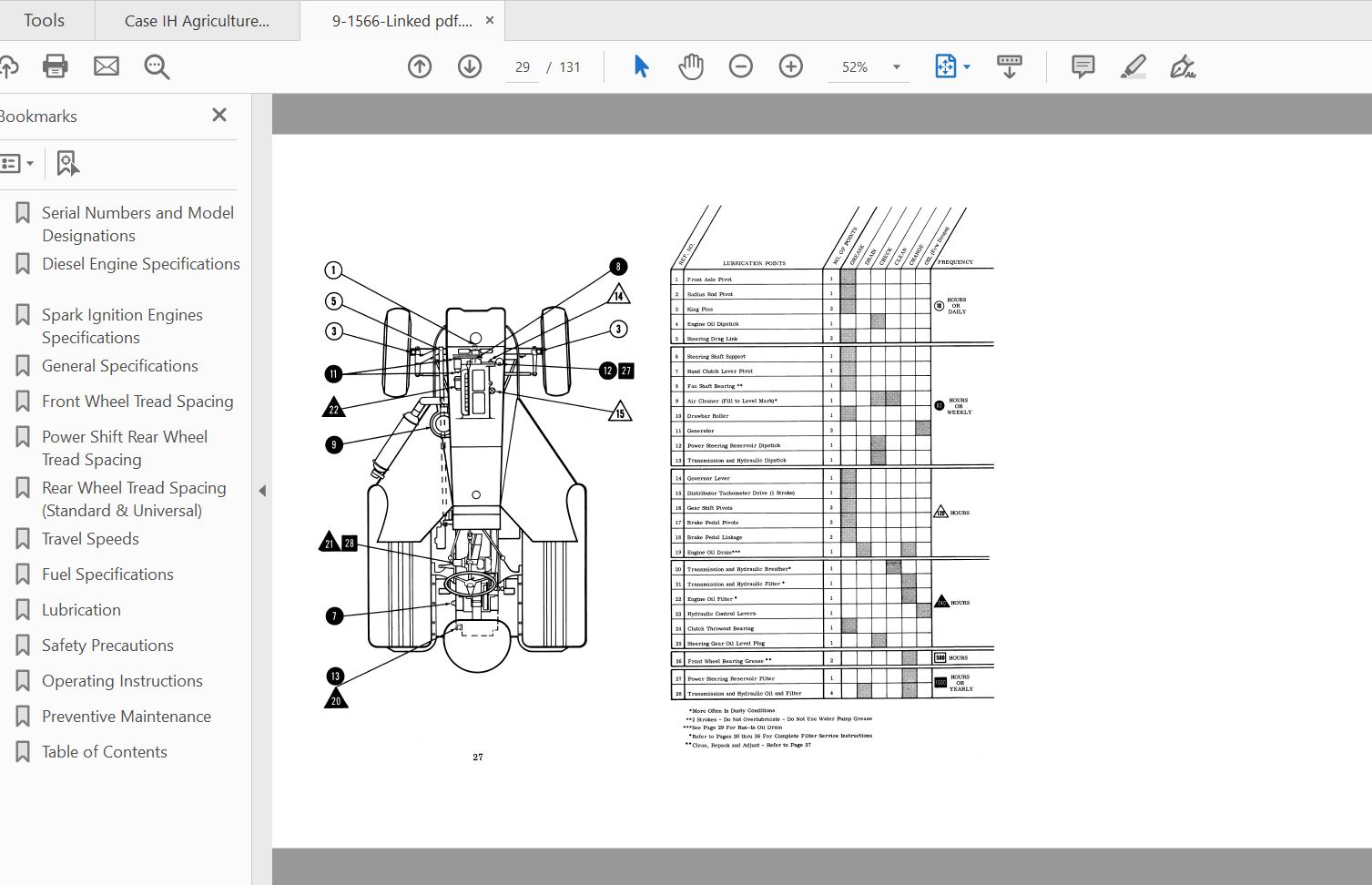The height and width of the screenshot is (885, 1372).
Task: Open bookmarks options menu dropdown
Action: point(16,164)
